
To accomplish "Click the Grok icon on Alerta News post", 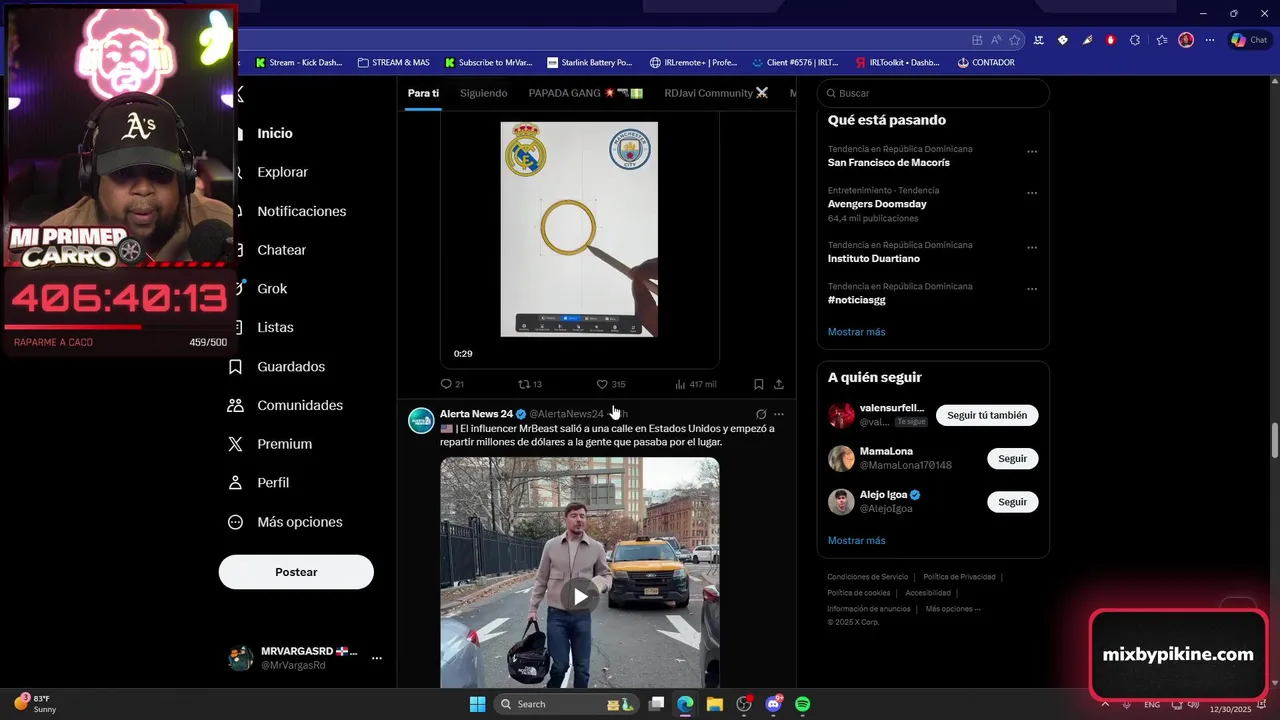I will (761, 414).
